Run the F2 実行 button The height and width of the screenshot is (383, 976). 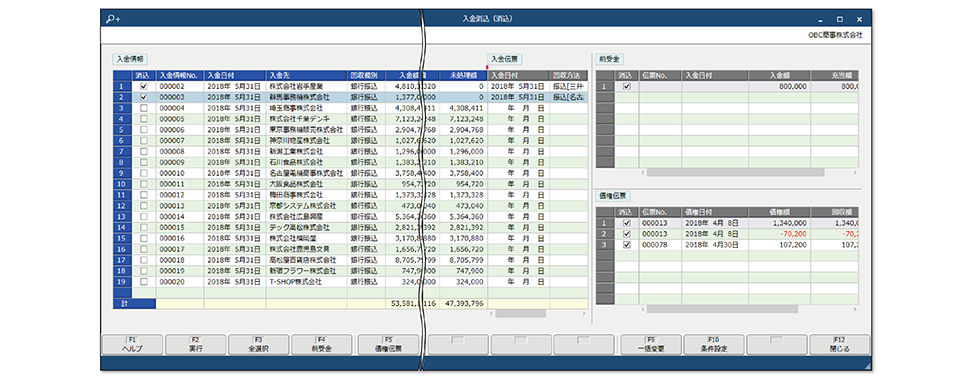[x=195, y=345]
